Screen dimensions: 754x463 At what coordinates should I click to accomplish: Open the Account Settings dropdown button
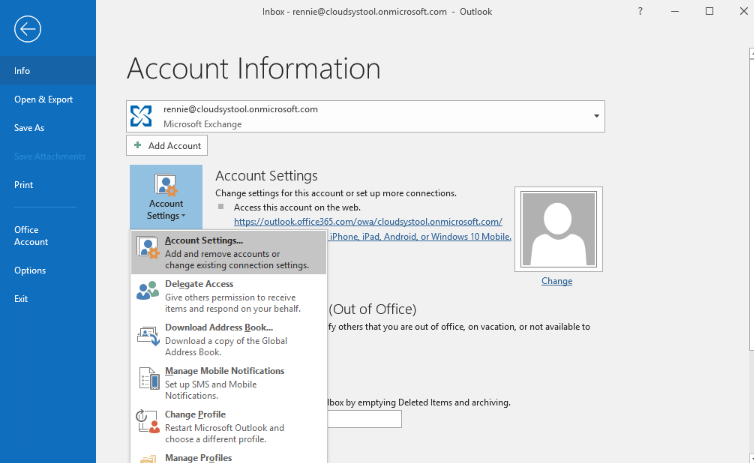pos(166,197)
